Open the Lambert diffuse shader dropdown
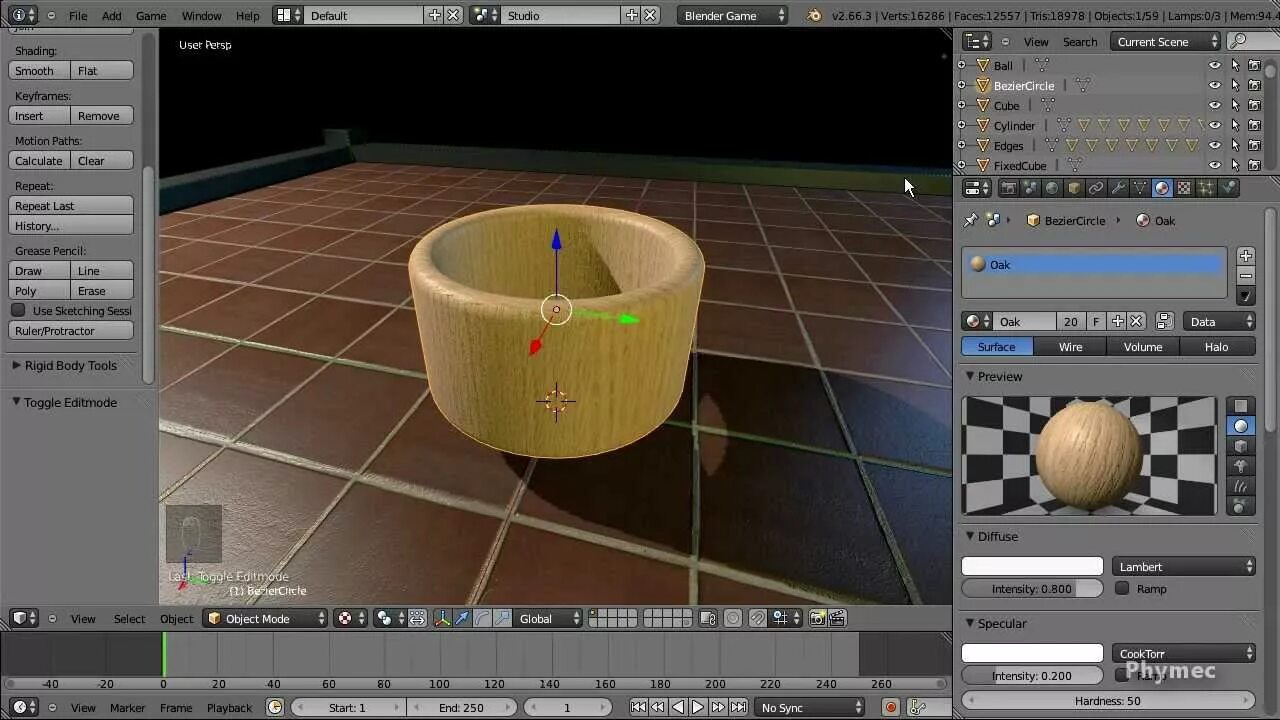This screenshot has height=720, width=1280. click(x=1184, y=566)
